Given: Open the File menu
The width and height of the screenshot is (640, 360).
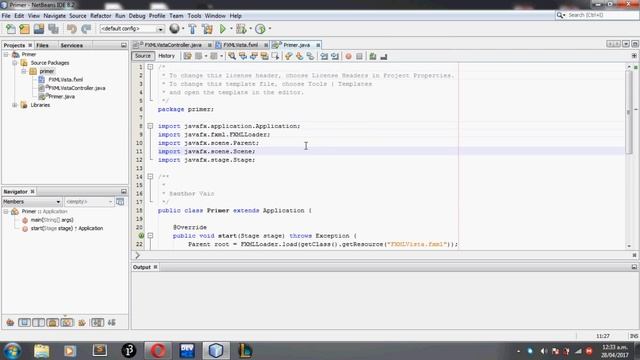Looking at the screenshot, I should pos(6,16).
